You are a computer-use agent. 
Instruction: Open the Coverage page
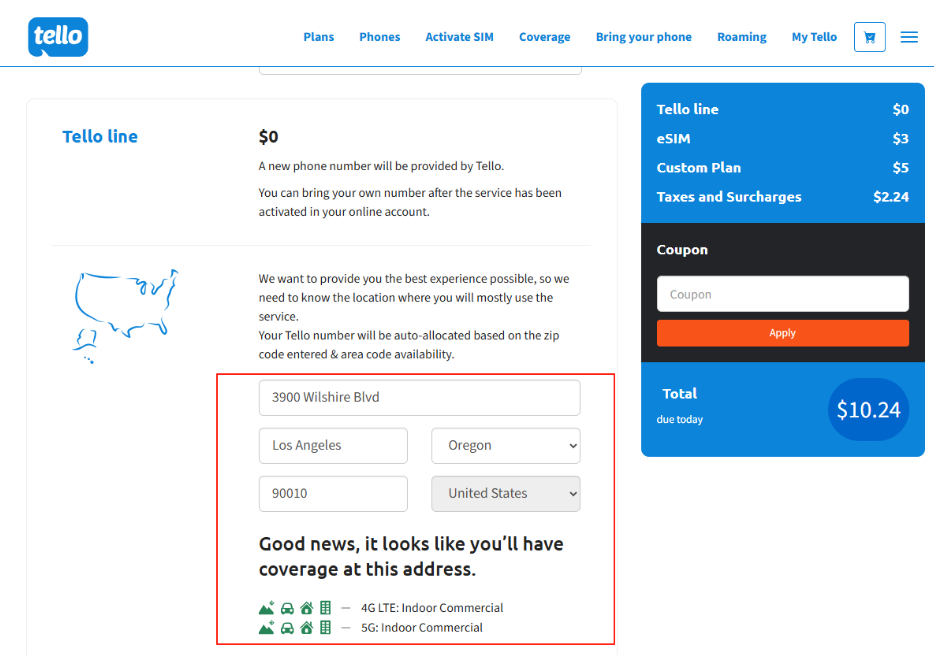544,37
